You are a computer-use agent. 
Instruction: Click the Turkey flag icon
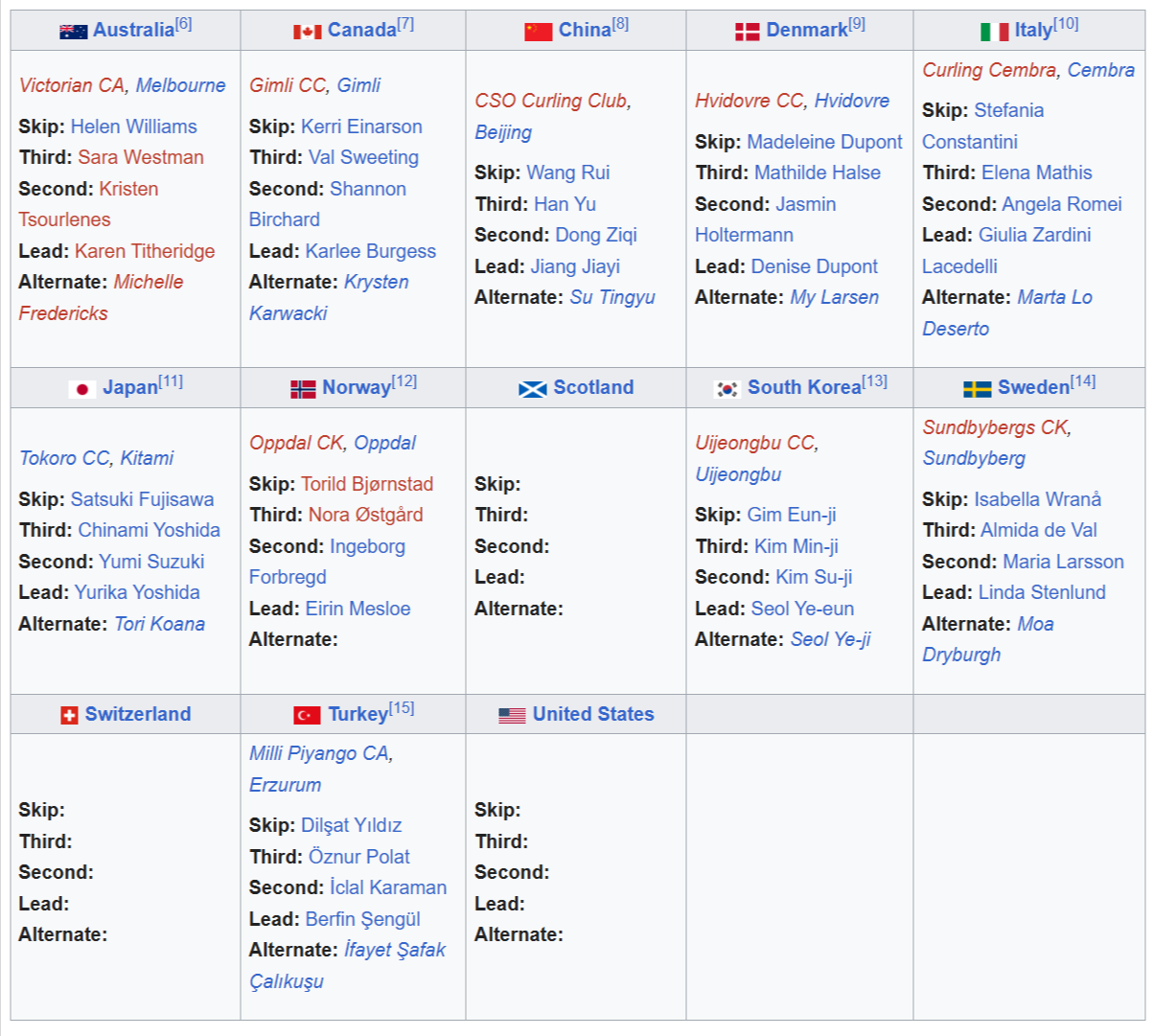[307, 715]
